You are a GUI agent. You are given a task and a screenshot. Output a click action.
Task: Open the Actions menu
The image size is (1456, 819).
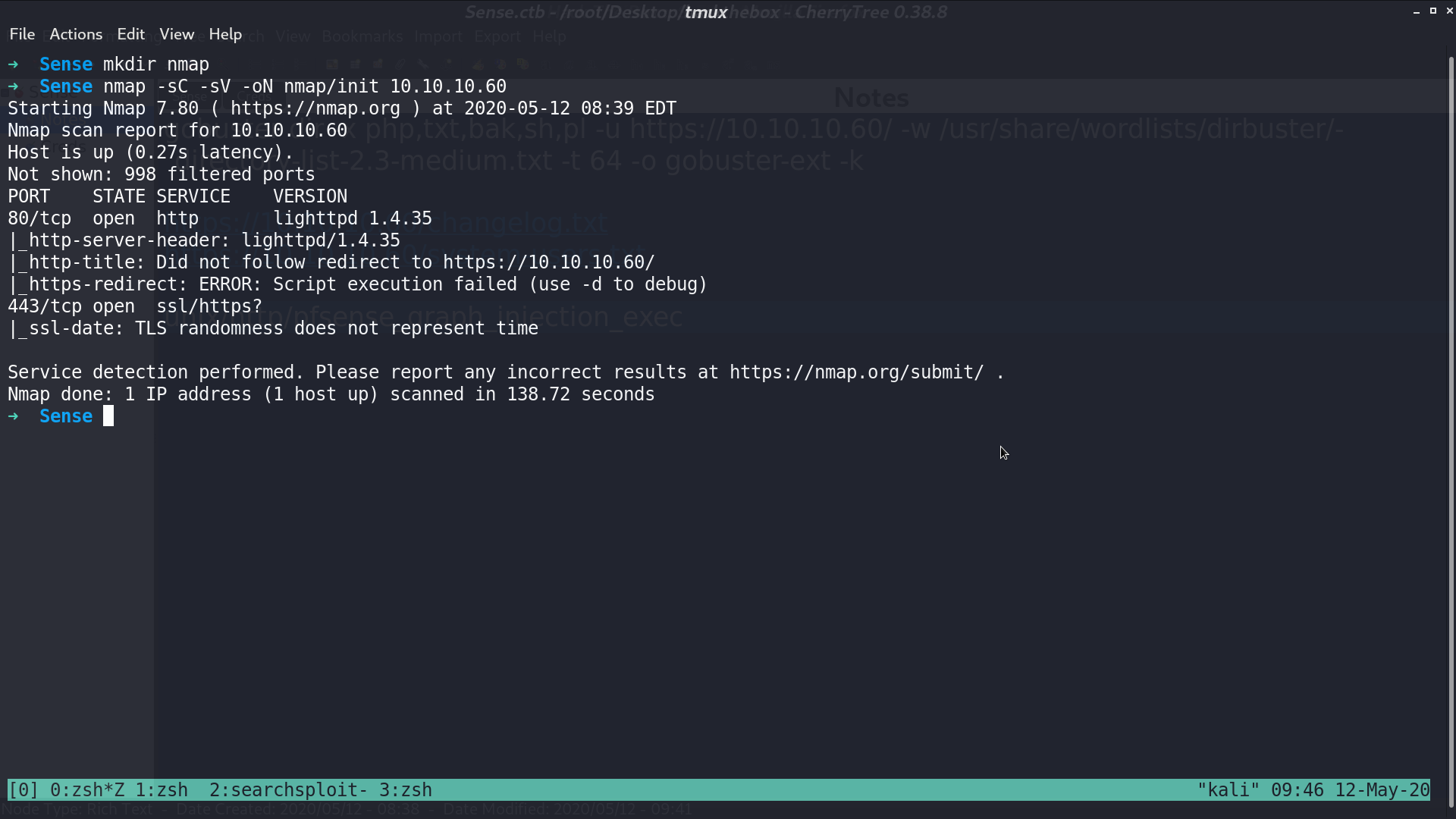[76, 34]
